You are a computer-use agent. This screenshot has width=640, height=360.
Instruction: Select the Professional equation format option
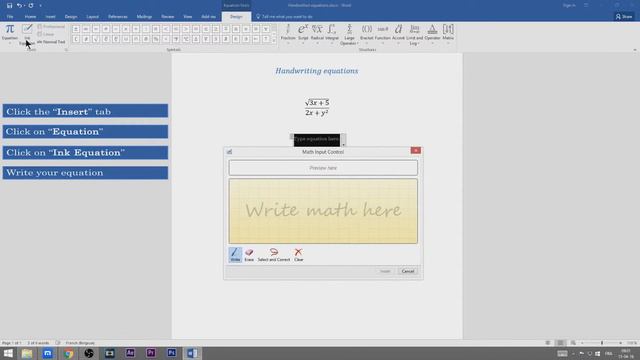51,27
